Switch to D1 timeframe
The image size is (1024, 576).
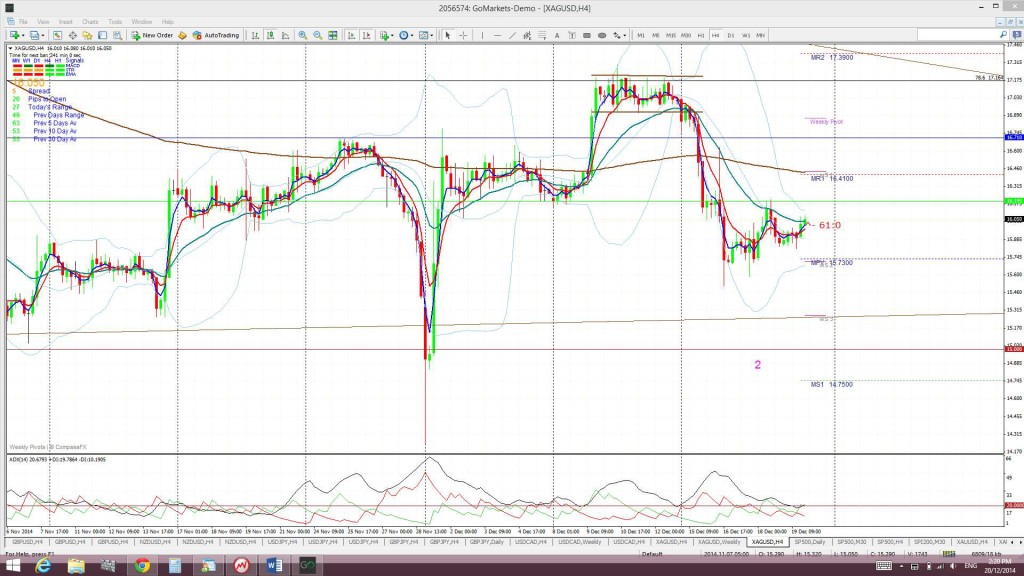tap(731, 35)
